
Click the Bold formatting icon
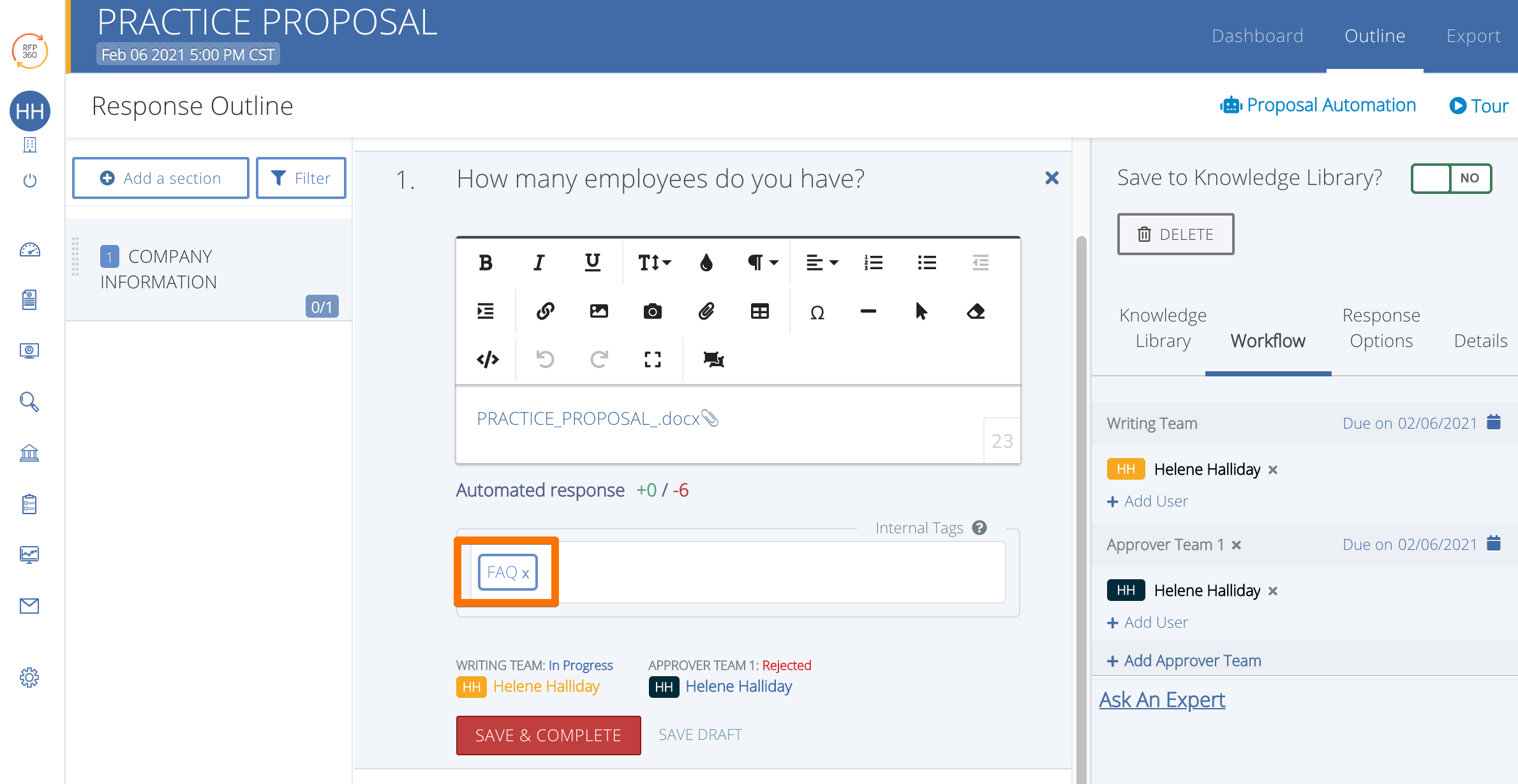coord(484,262)
